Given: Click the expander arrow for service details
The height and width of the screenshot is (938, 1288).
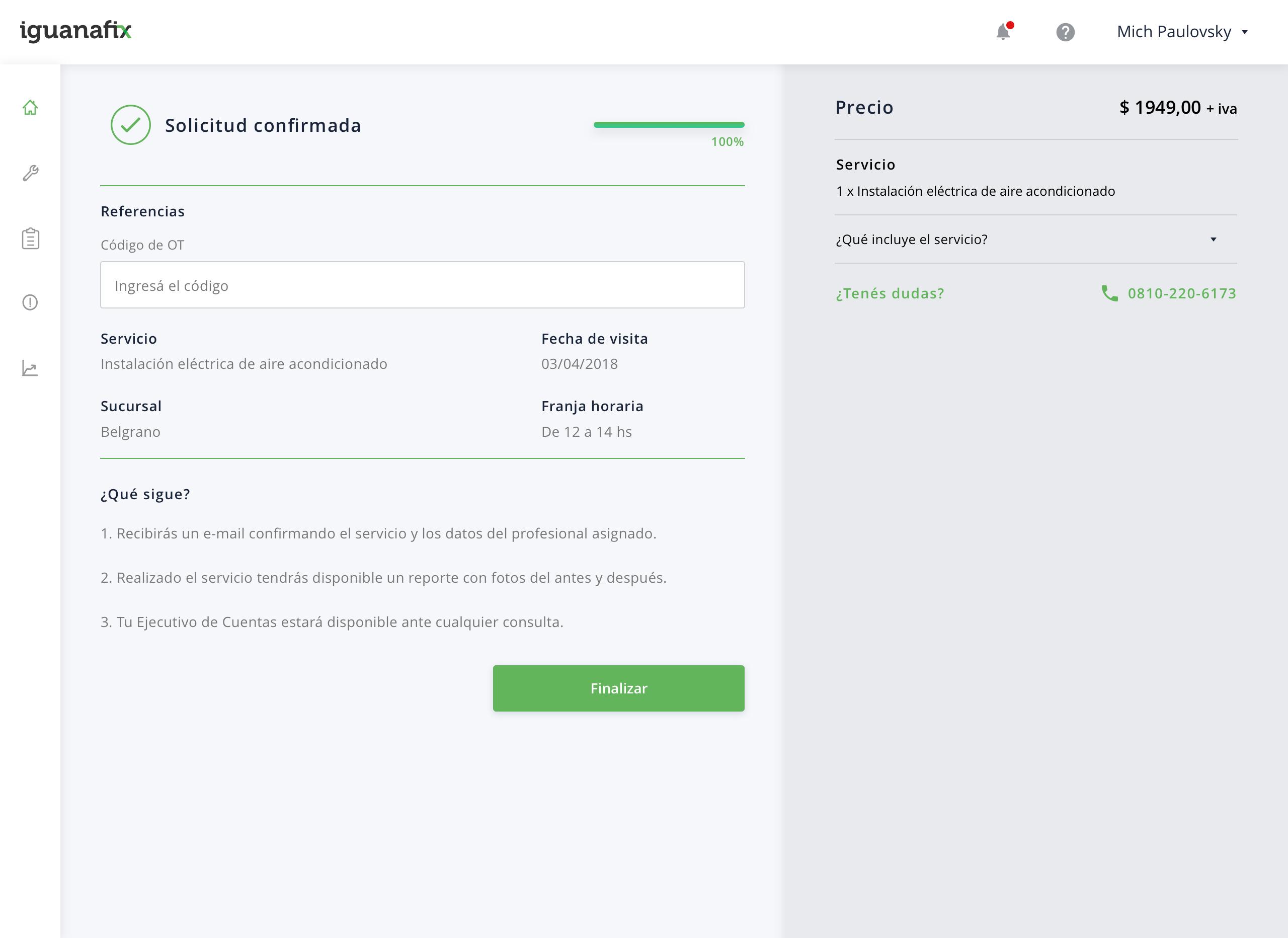Looking at the screenshot, I should 1213,239.
